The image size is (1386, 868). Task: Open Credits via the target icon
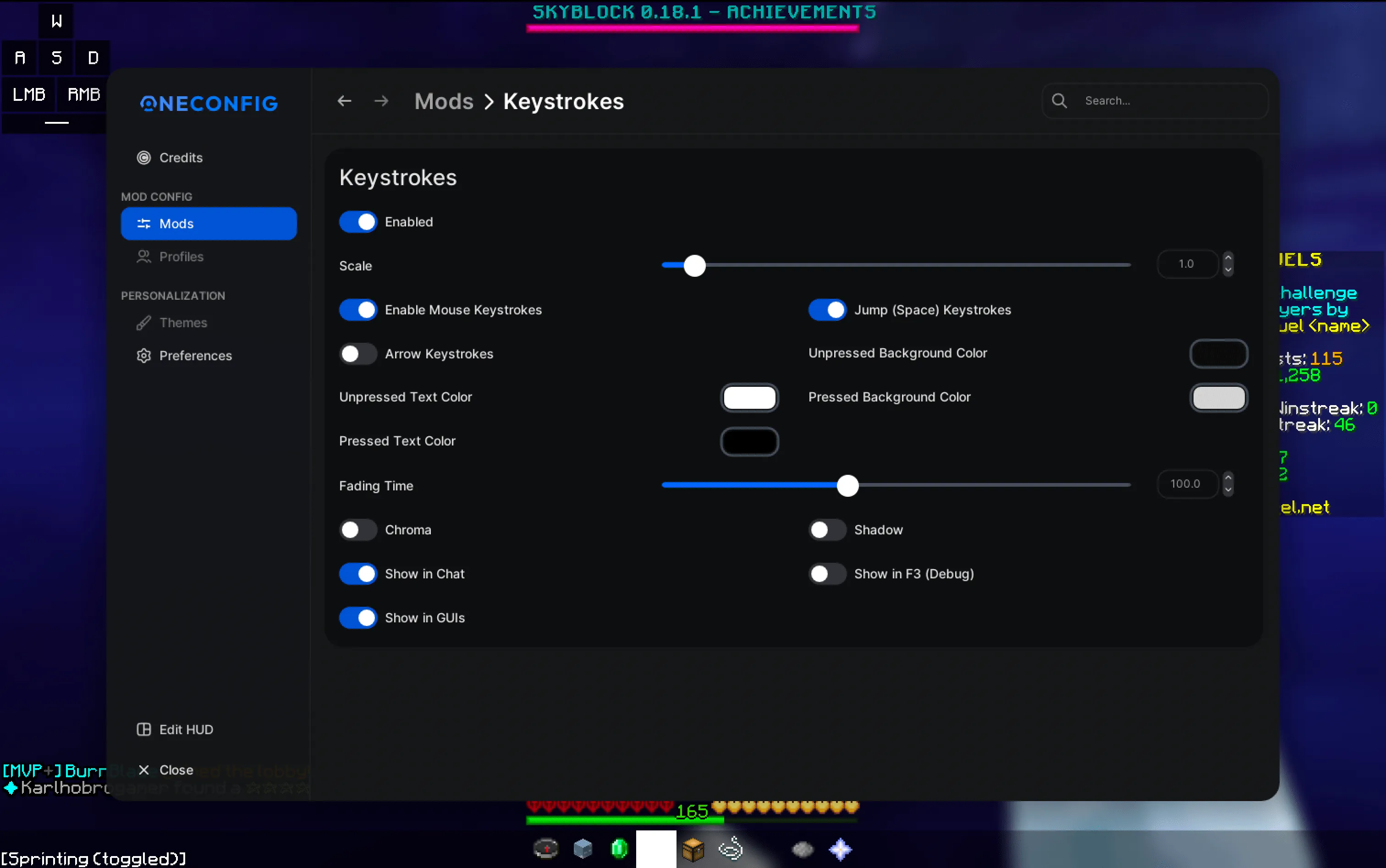[x=143, y=157]
